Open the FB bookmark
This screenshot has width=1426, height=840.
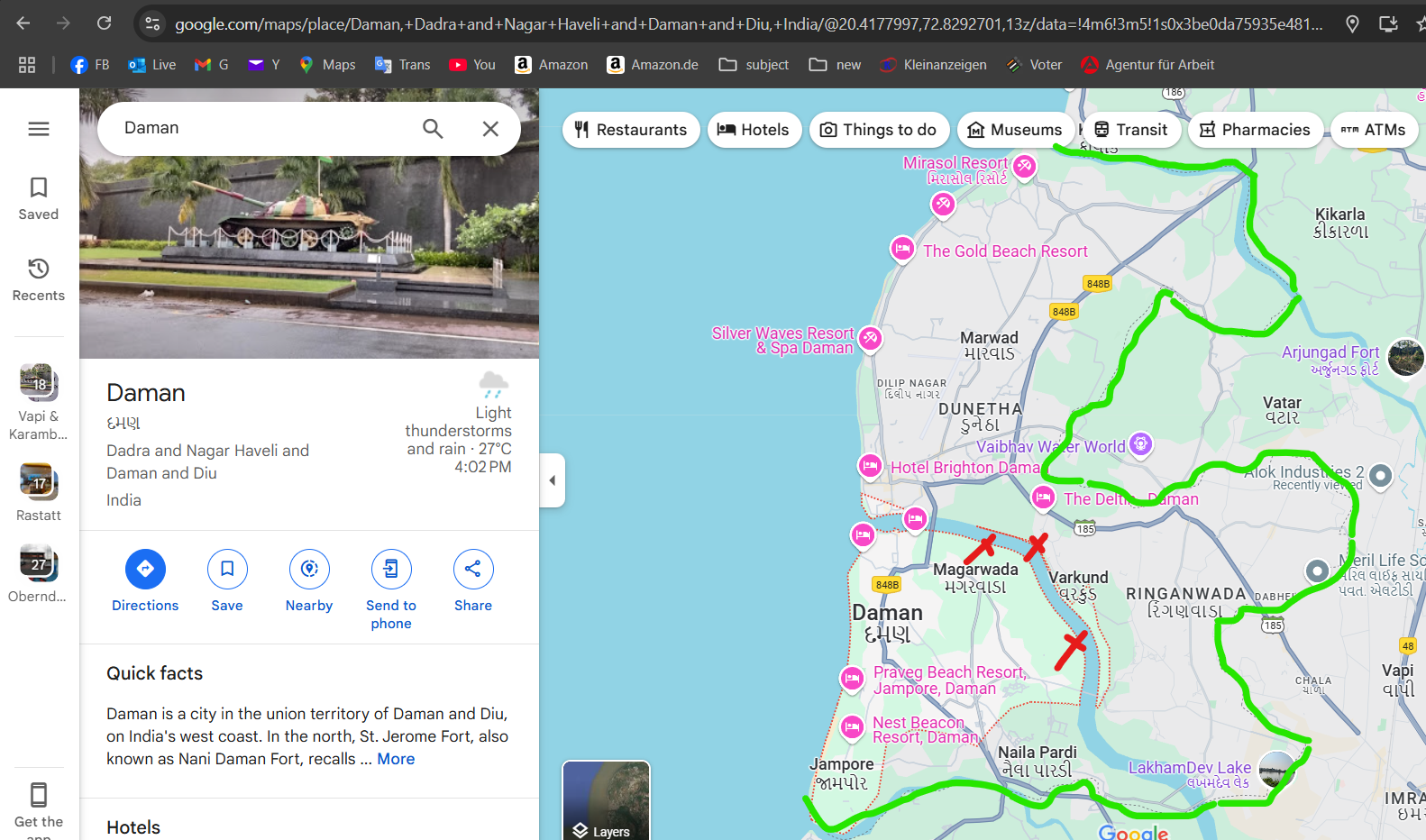coord(89,65)
